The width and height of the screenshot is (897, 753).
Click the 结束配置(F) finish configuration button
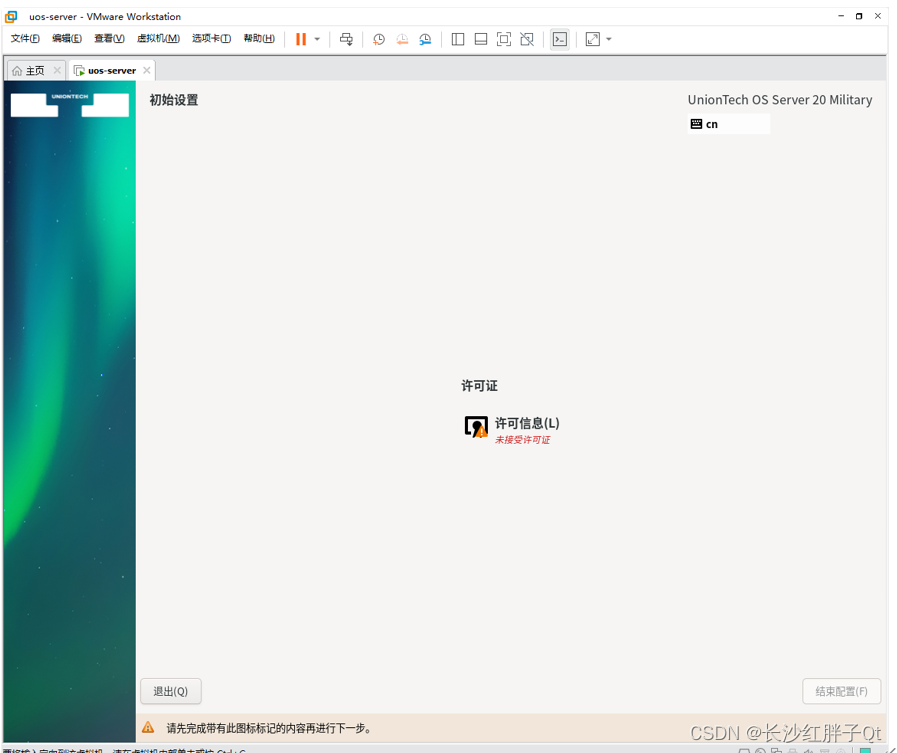(841, 691)
